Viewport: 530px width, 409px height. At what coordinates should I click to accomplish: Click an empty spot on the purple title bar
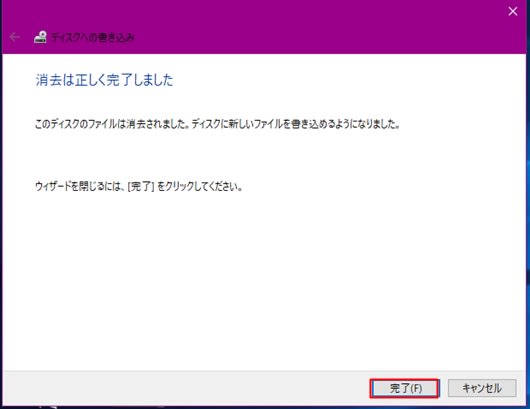point(304,27)
